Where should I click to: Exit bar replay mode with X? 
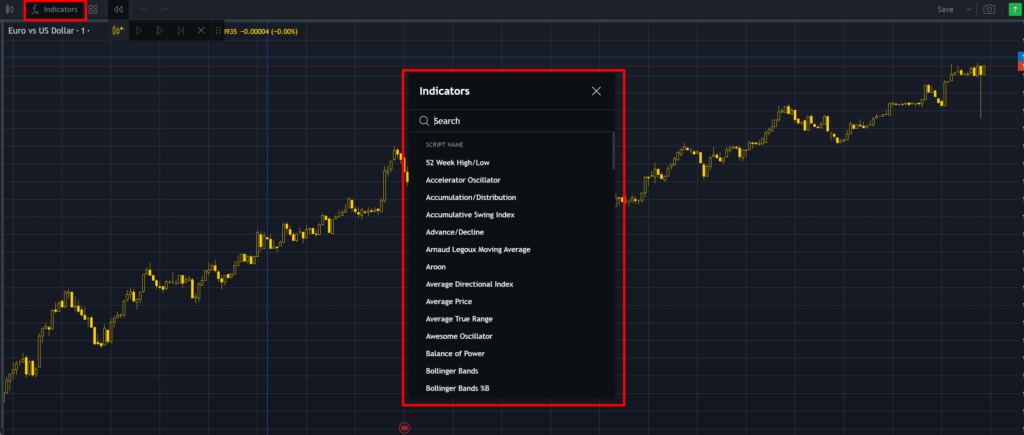click(201, 30)
